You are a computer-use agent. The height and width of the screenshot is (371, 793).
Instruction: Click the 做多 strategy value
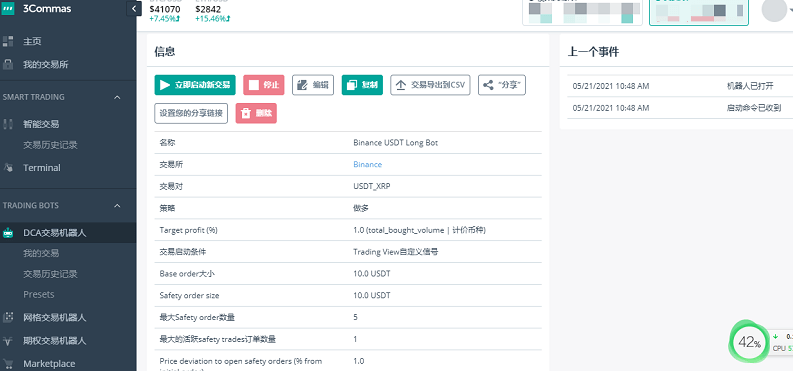click(361, 208)
